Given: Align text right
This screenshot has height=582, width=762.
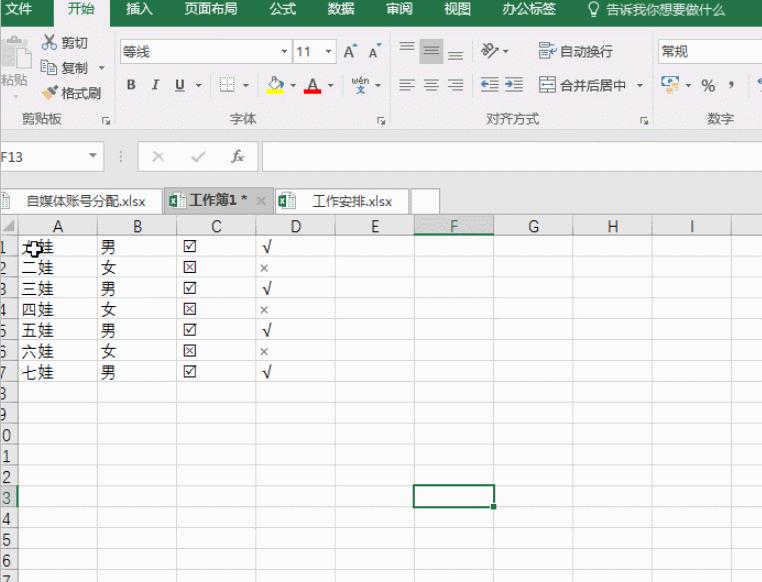Looking at the screenshot, I should pos(455,85).
